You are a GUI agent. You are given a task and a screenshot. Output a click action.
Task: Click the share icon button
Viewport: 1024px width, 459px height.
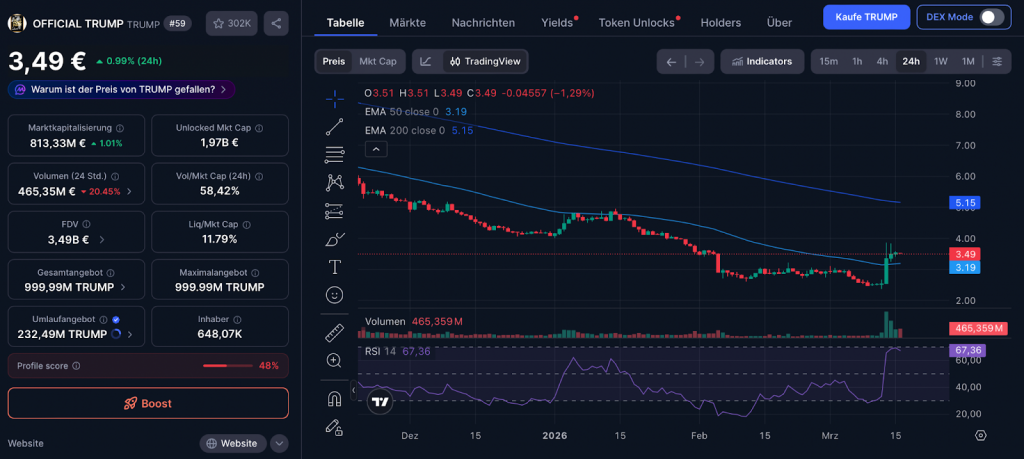pyautogui.click(x=276, y=23)
